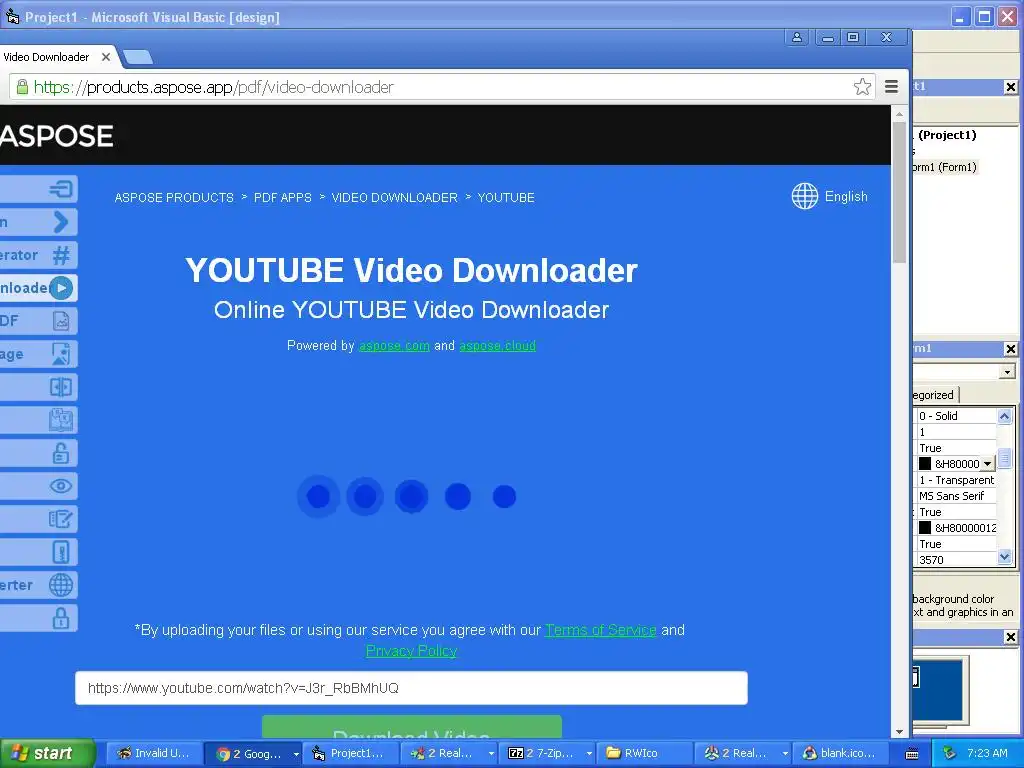This screenshot has height=768, width=1024.
Task: Click the chevron arrow sidebar item
Action: tap(61, 222)
